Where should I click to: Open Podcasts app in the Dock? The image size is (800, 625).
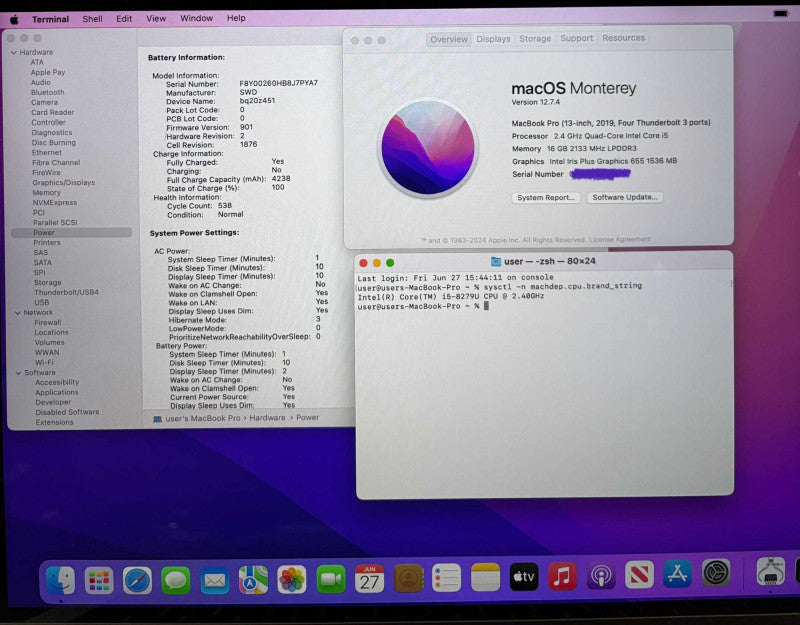601,576
